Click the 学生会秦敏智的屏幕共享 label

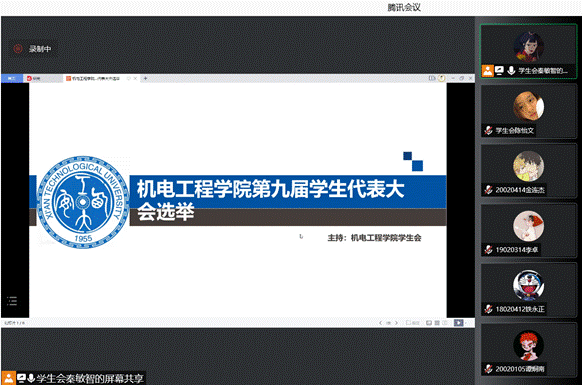[x=90, y=378]
